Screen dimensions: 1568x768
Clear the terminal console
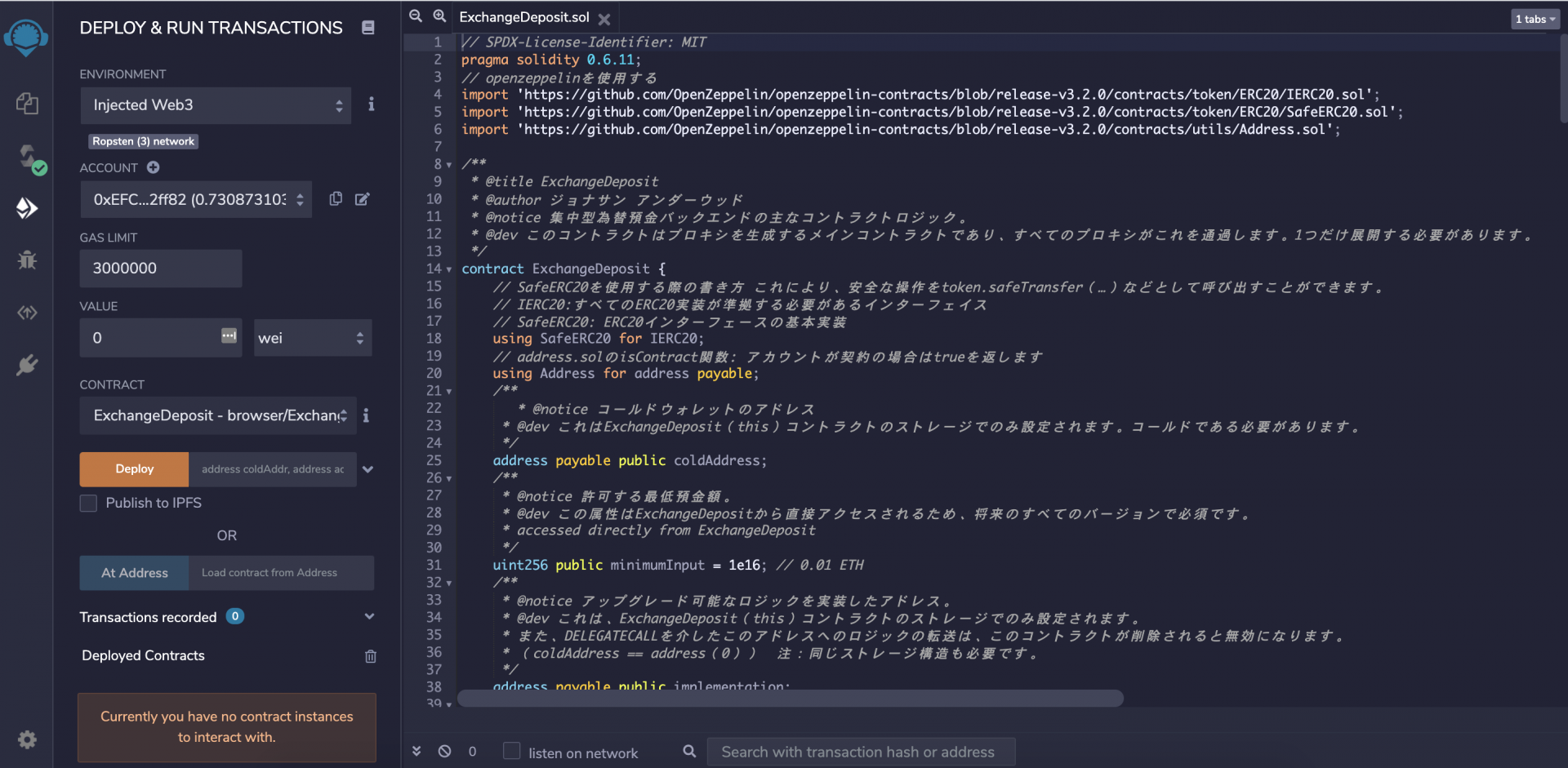coord(444,751)
